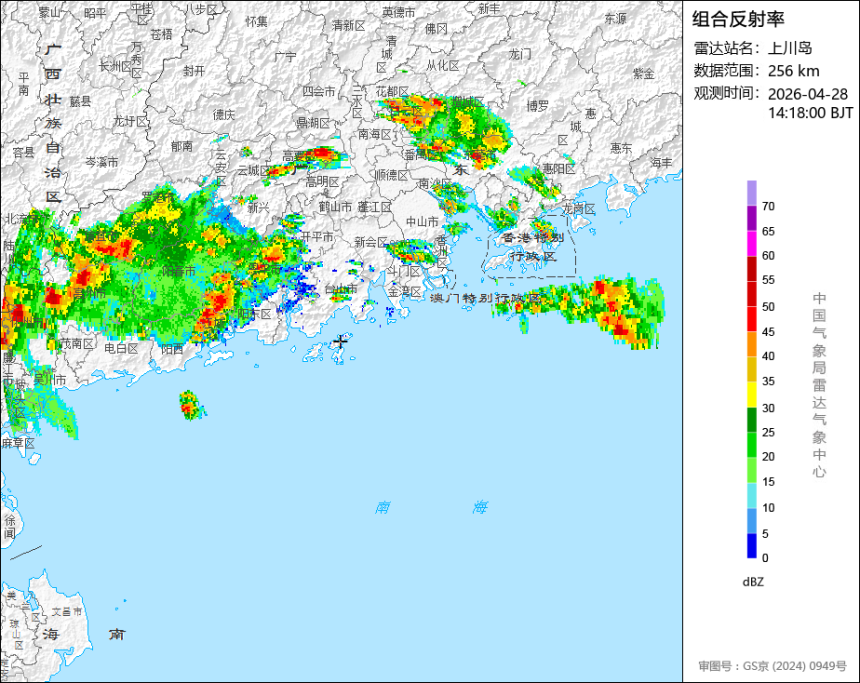Click the 澳门特别行政区 label
Image resolution: width=860 pixels, height=683 pixels.
pos(485,298)
